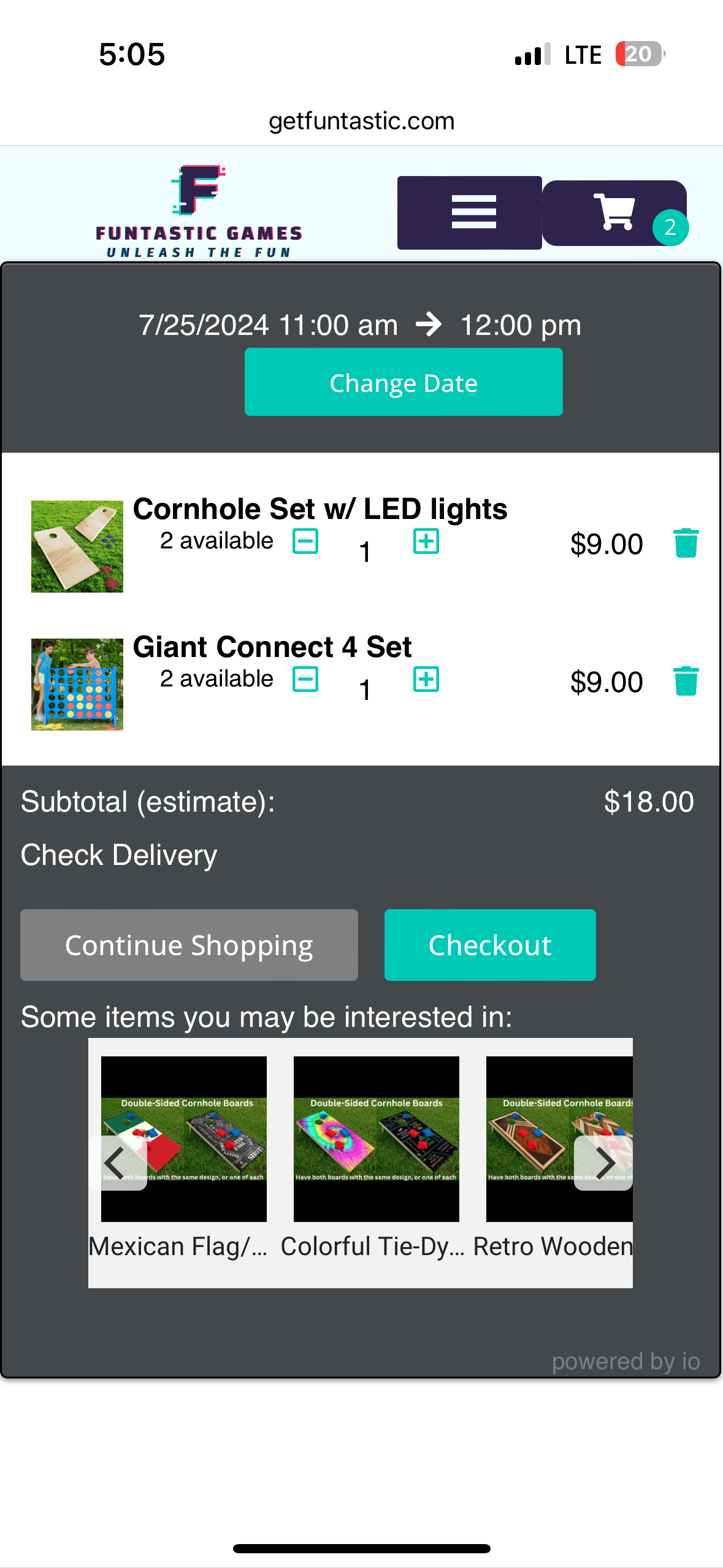This screenshot has height=1568, width=723.
Task: Remove Giant Connect 4 Set via trash
Action: (x=686, y=681)
